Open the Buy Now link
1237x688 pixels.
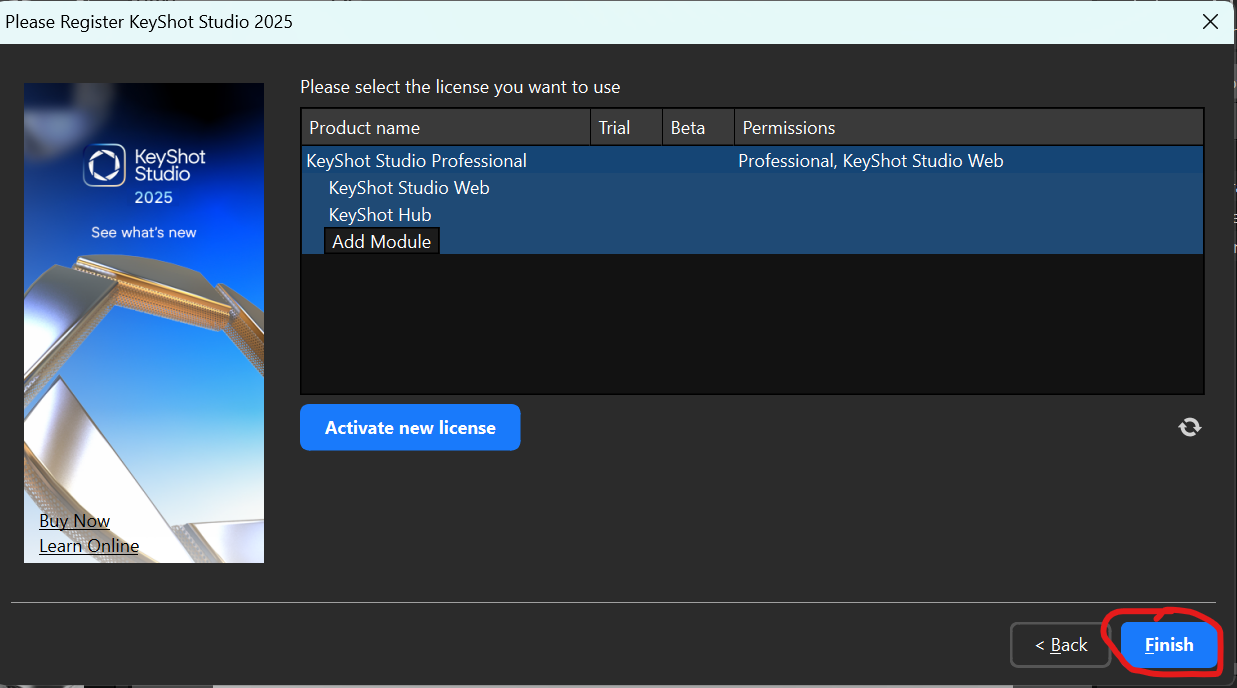coord(74,520)
